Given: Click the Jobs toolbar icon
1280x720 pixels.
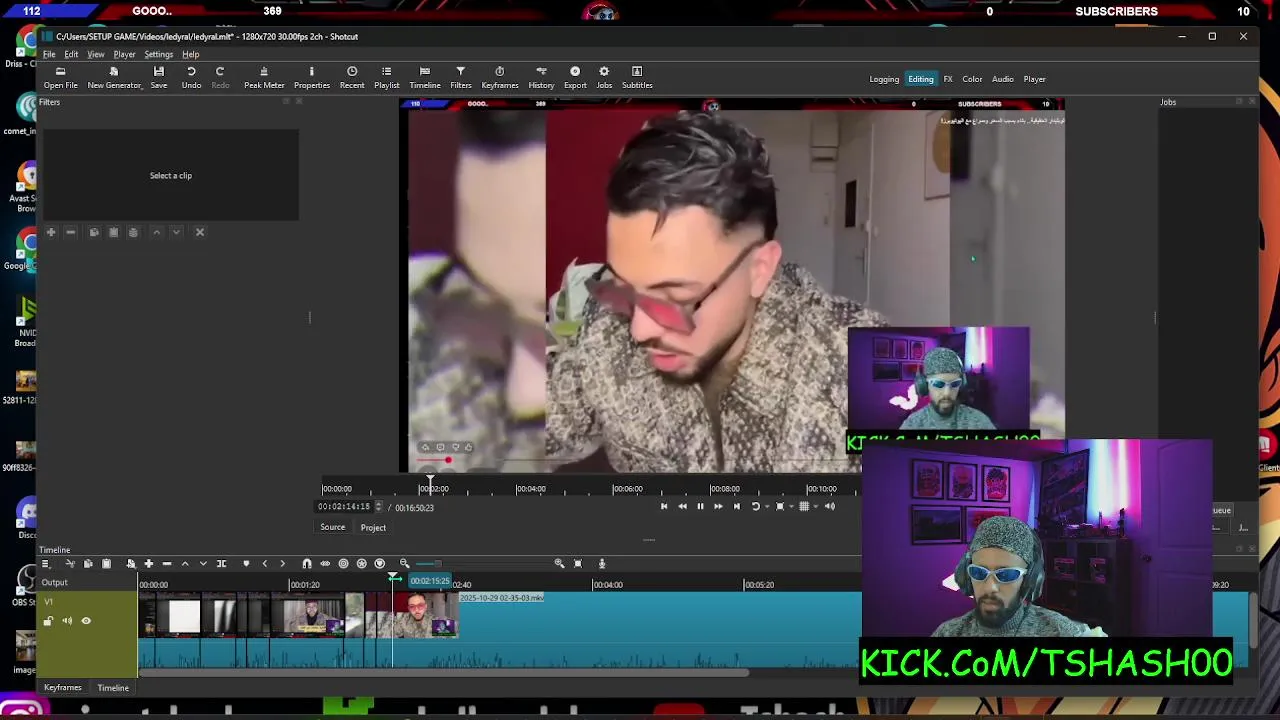Looking at the screenshot, I should (604, 77).
